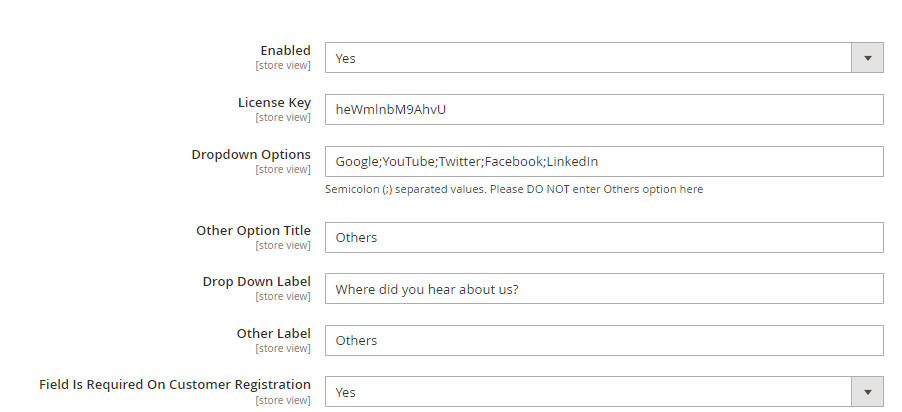The image size is (902, 412).
Task: Open the Enabled dropdown arrow
Action: [867, 58]
